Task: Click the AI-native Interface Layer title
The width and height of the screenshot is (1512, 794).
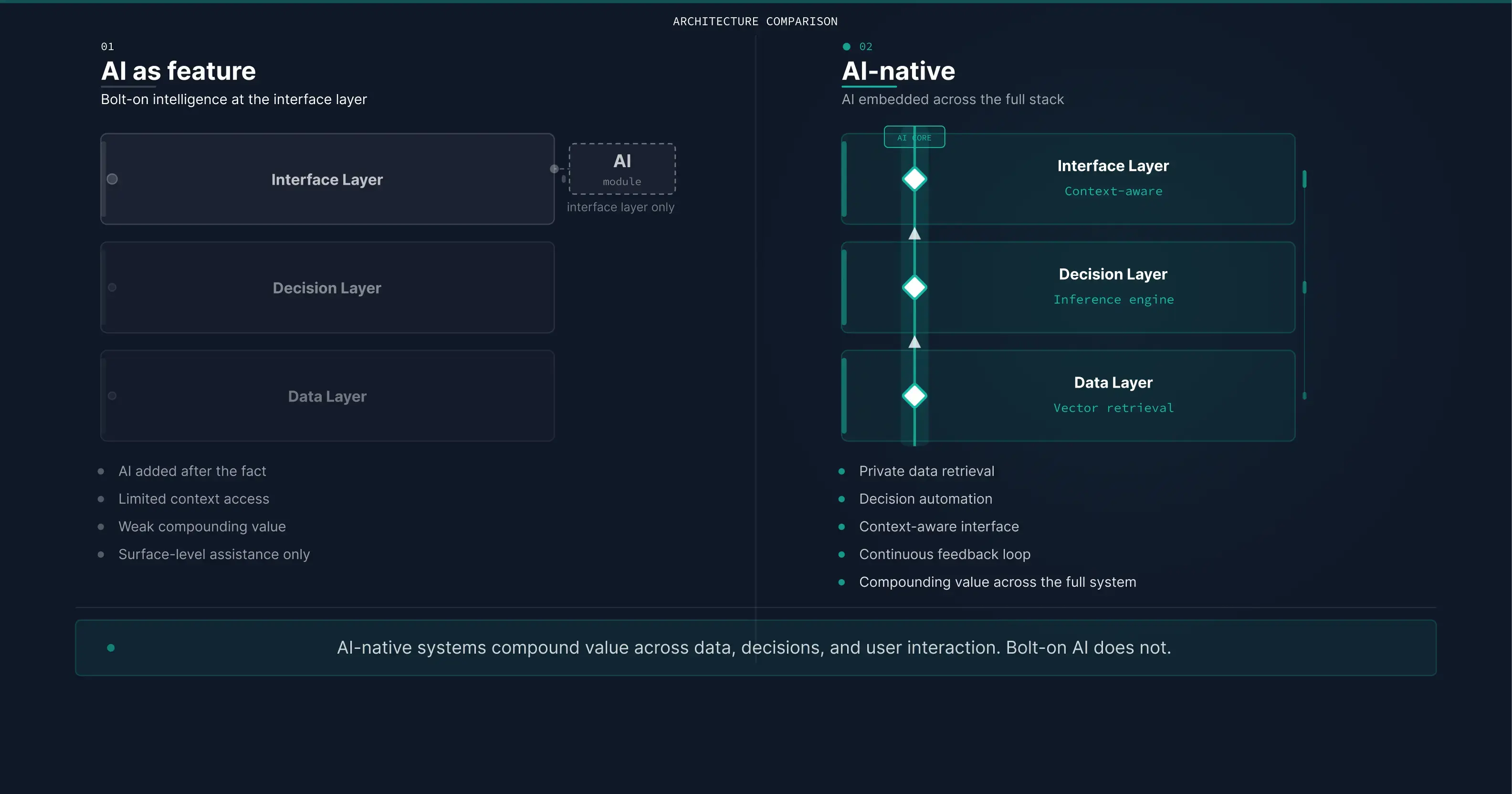Action: (1113, 166)
